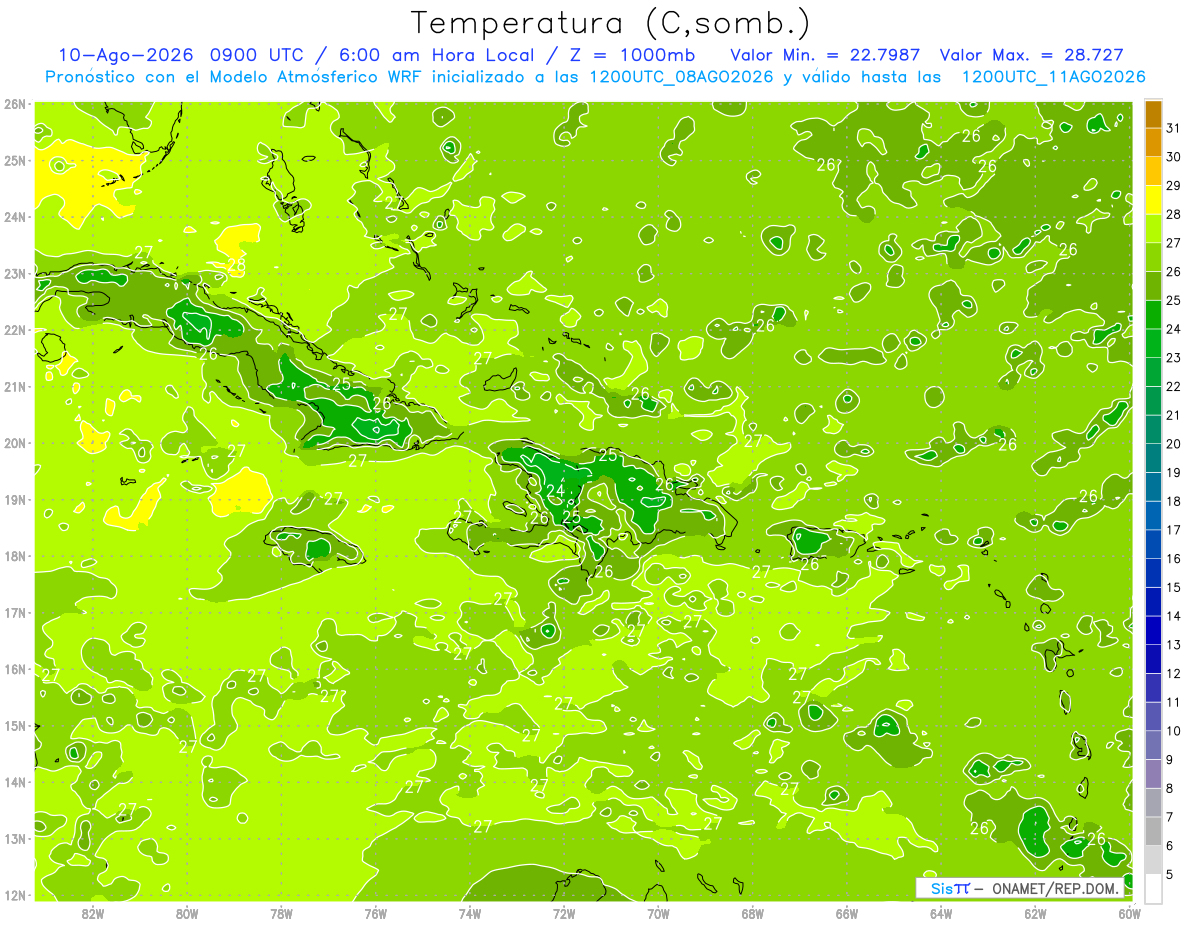
Task: Click the 66W longitude axis label
Action: click(x=847, y=913)
